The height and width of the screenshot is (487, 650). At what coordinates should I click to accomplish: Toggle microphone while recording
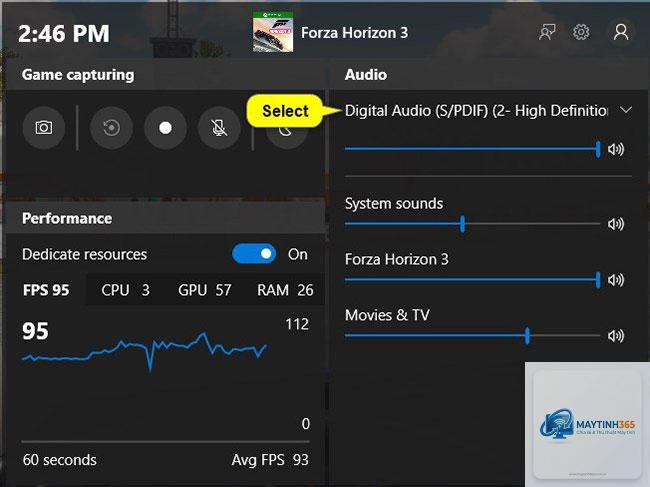pos(219,128)
